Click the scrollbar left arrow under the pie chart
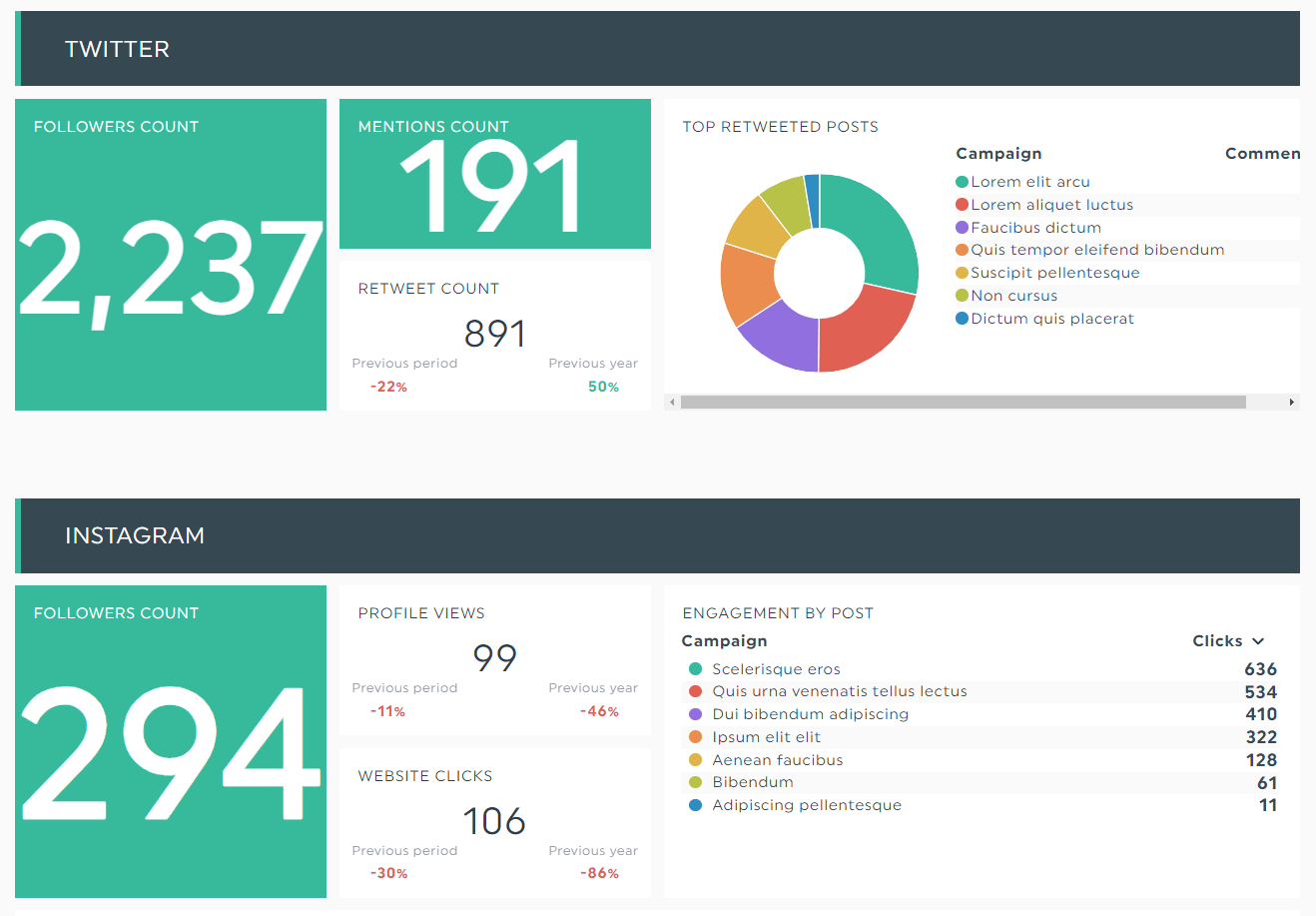This screenshot has height=916, width=1316. coord(673,402)
